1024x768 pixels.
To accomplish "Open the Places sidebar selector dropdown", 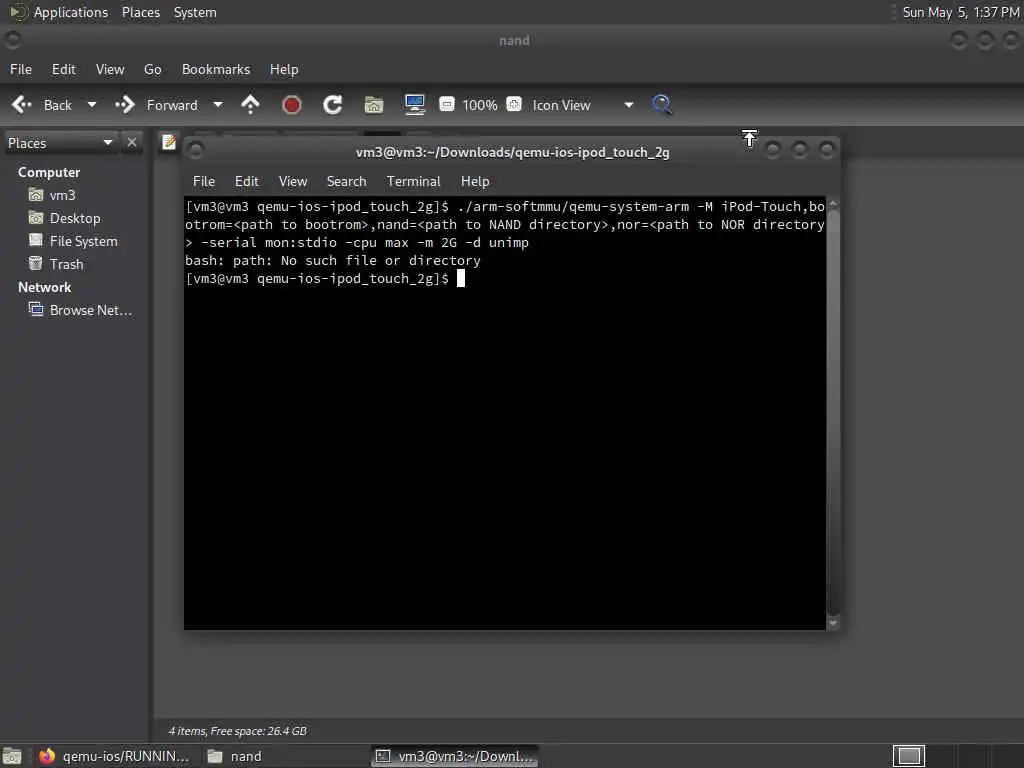I will pyautogui.click(x=60, y=142).
